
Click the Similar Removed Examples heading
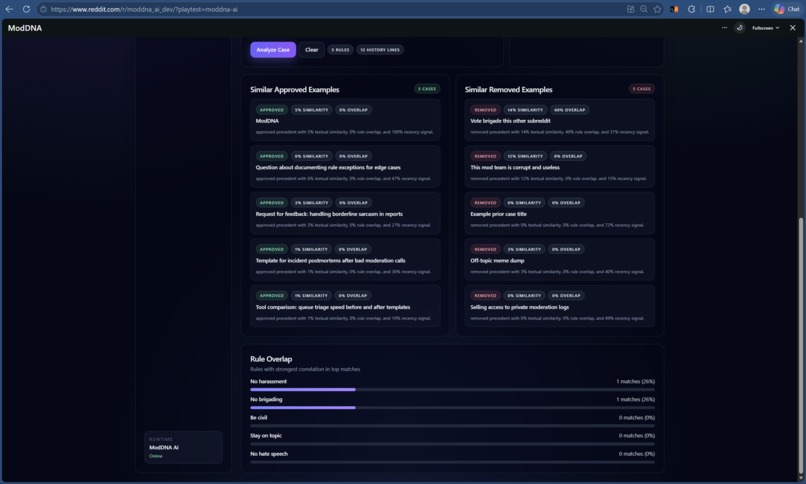(508, 89)
